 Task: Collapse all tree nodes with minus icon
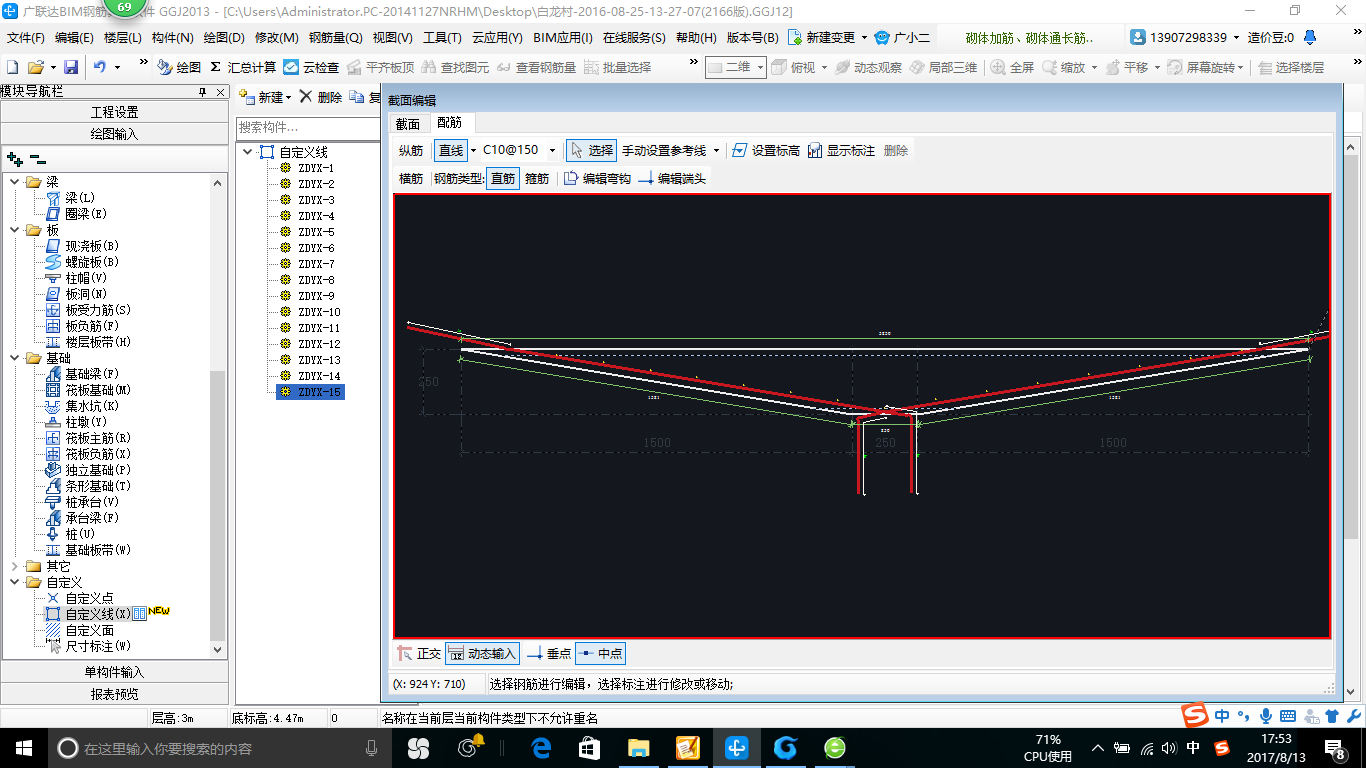(x=37, y=158)
